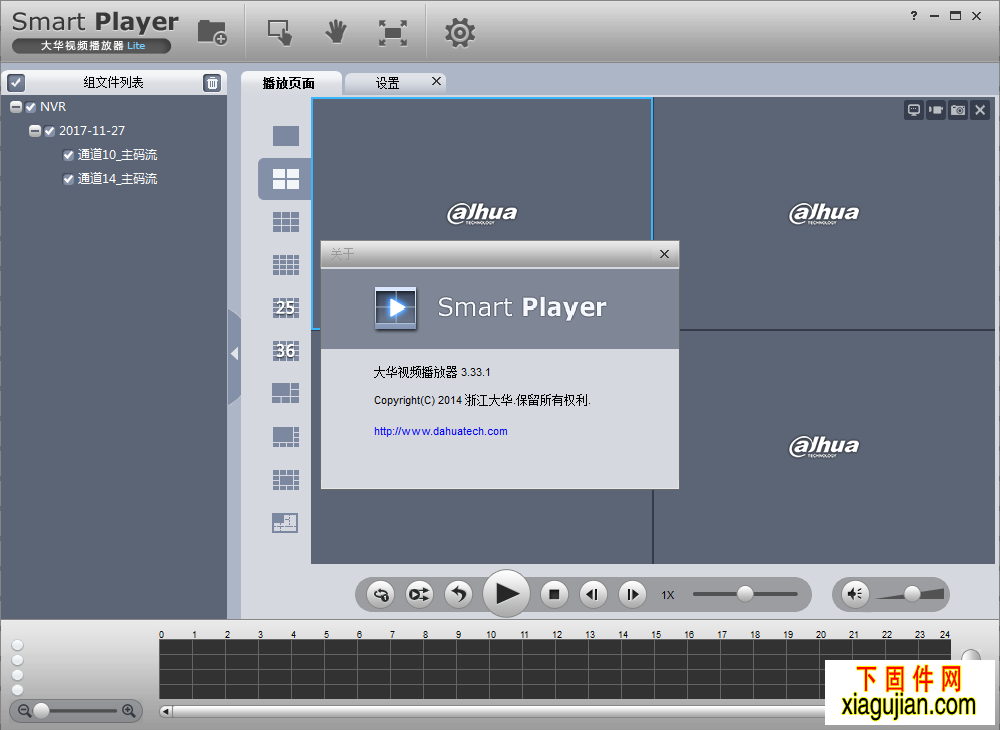Step to next frame
Screen dimensions: 1000x730
tap(632, 594)
